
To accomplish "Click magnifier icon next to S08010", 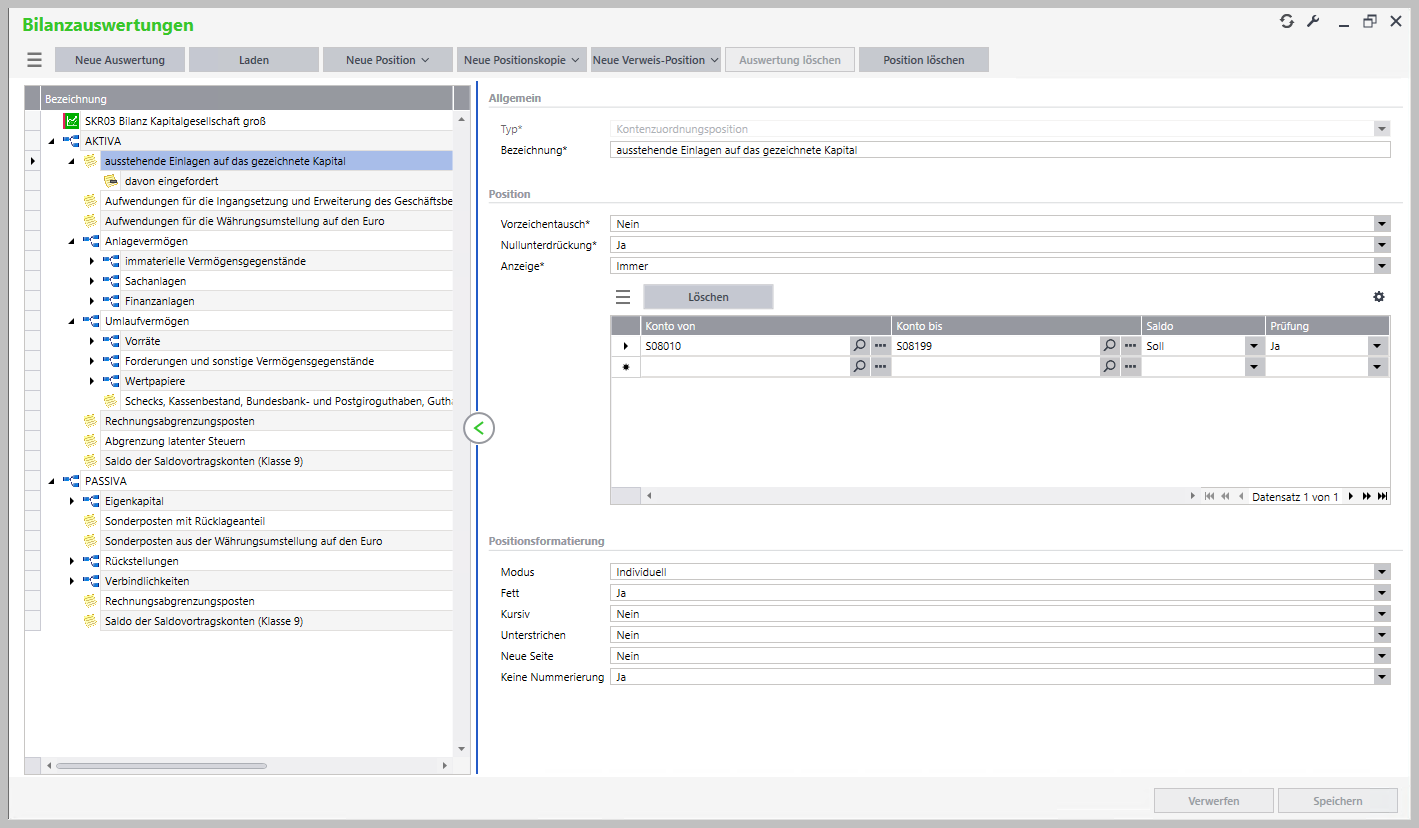I will tap(859, 345).
